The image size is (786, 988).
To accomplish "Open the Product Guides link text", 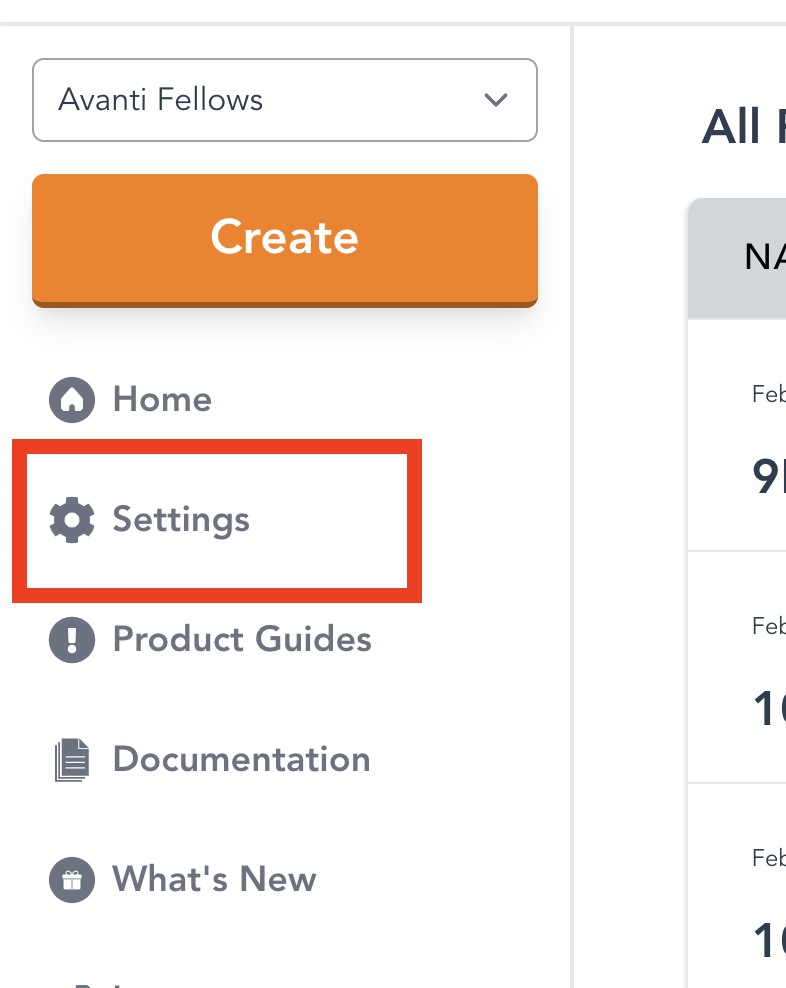I will click(242, 640).
